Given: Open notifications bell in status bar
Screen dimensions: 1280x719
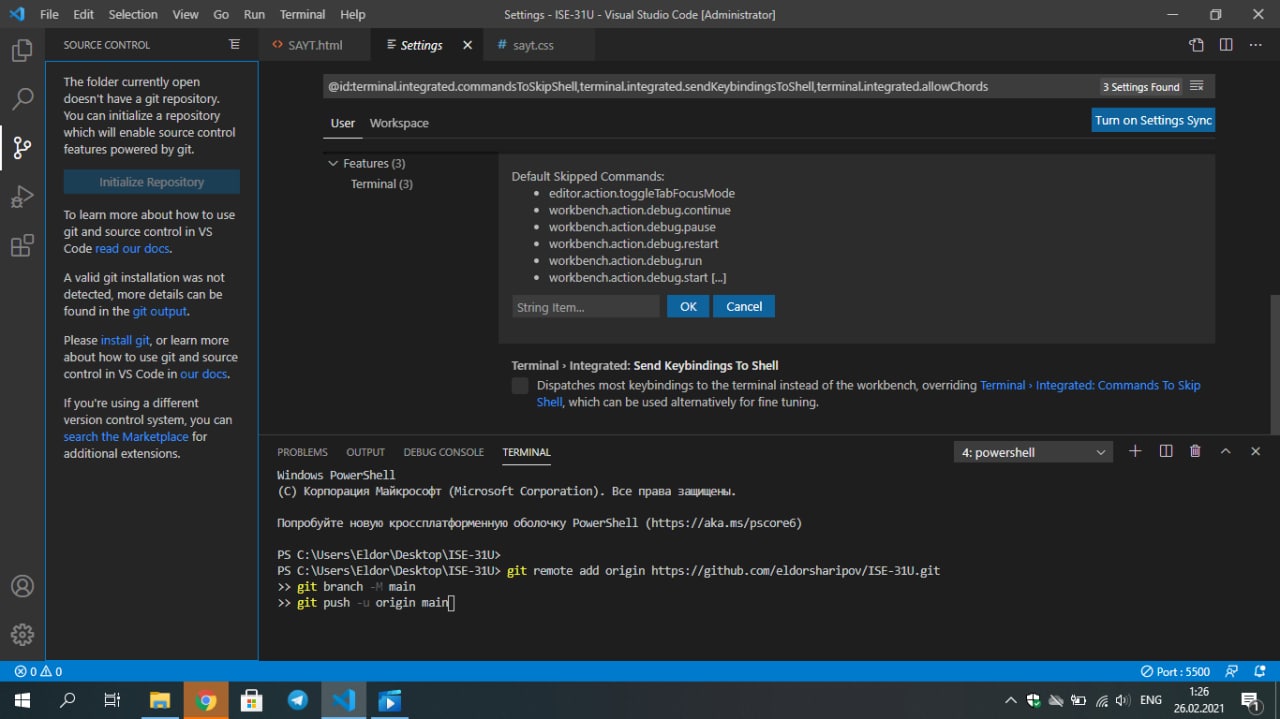Looking at the screenshot, I should 1260,672.
